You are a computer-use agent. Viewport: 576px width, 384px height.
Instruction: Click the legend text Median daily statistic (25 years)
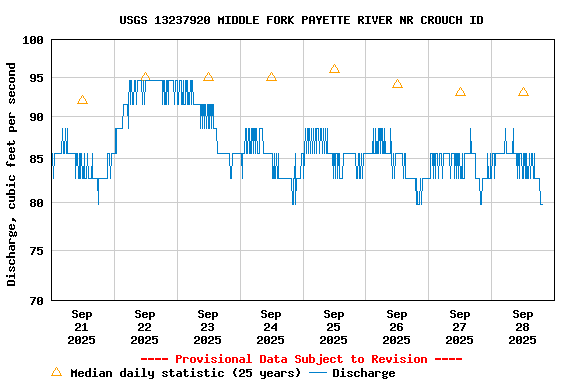(x=186, y=373)
